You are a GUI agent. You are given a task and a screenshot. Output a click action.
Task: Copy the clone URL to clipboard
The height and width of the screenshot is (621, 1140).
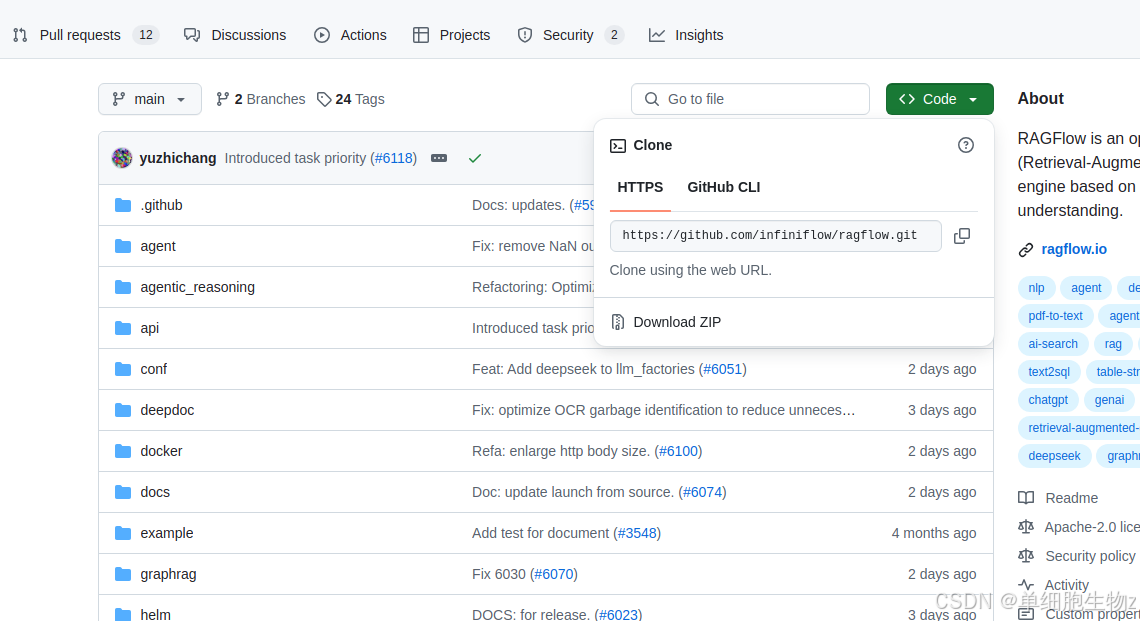pos(962,236)
